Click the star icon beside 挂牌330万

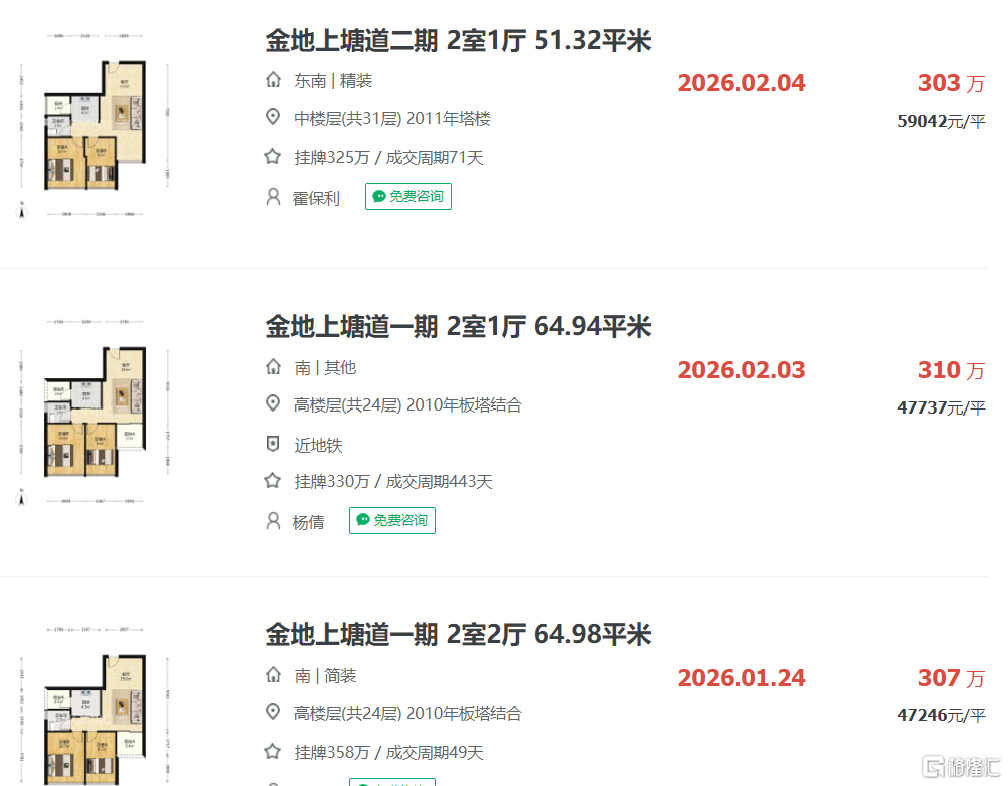tap(273, 481)
